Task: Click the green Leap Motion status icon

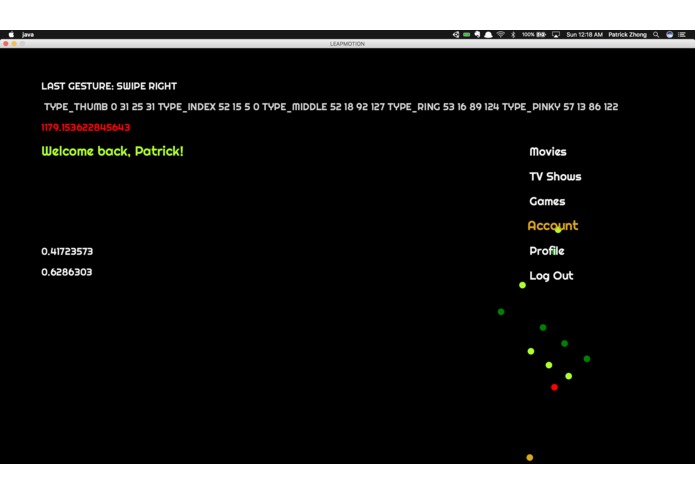Action: (x=467, y=35)
